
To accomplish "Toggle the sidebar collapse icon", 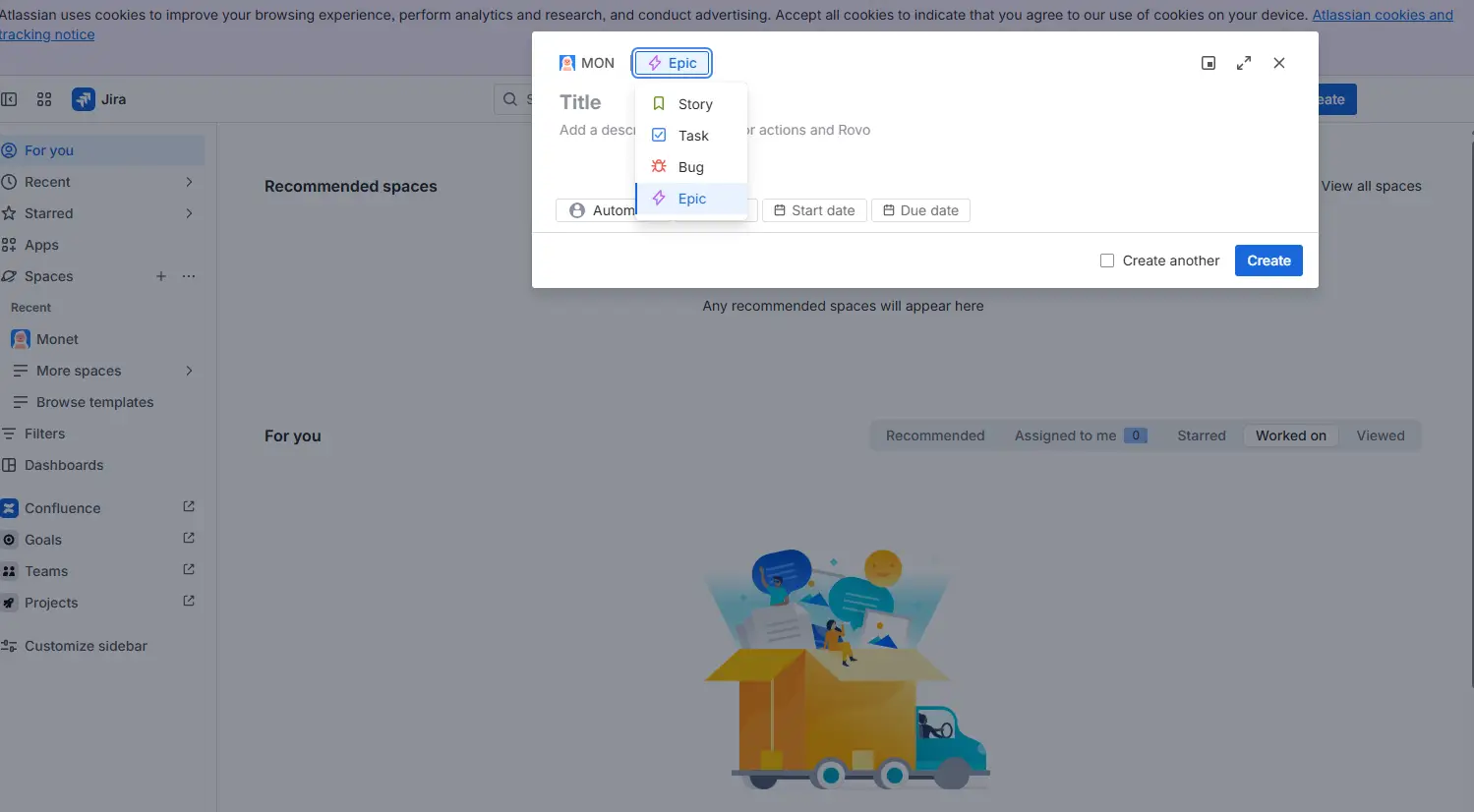I will (x=9, y=99).
